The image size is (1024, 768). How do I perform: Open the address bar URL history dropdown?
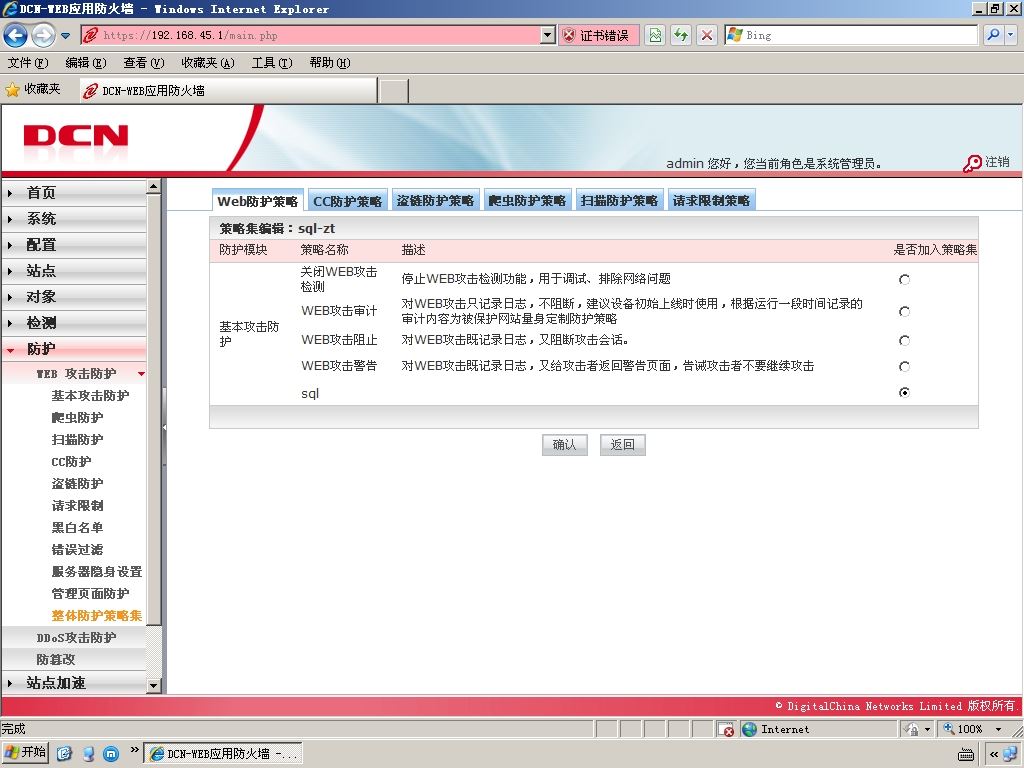(x=548, y=35)
